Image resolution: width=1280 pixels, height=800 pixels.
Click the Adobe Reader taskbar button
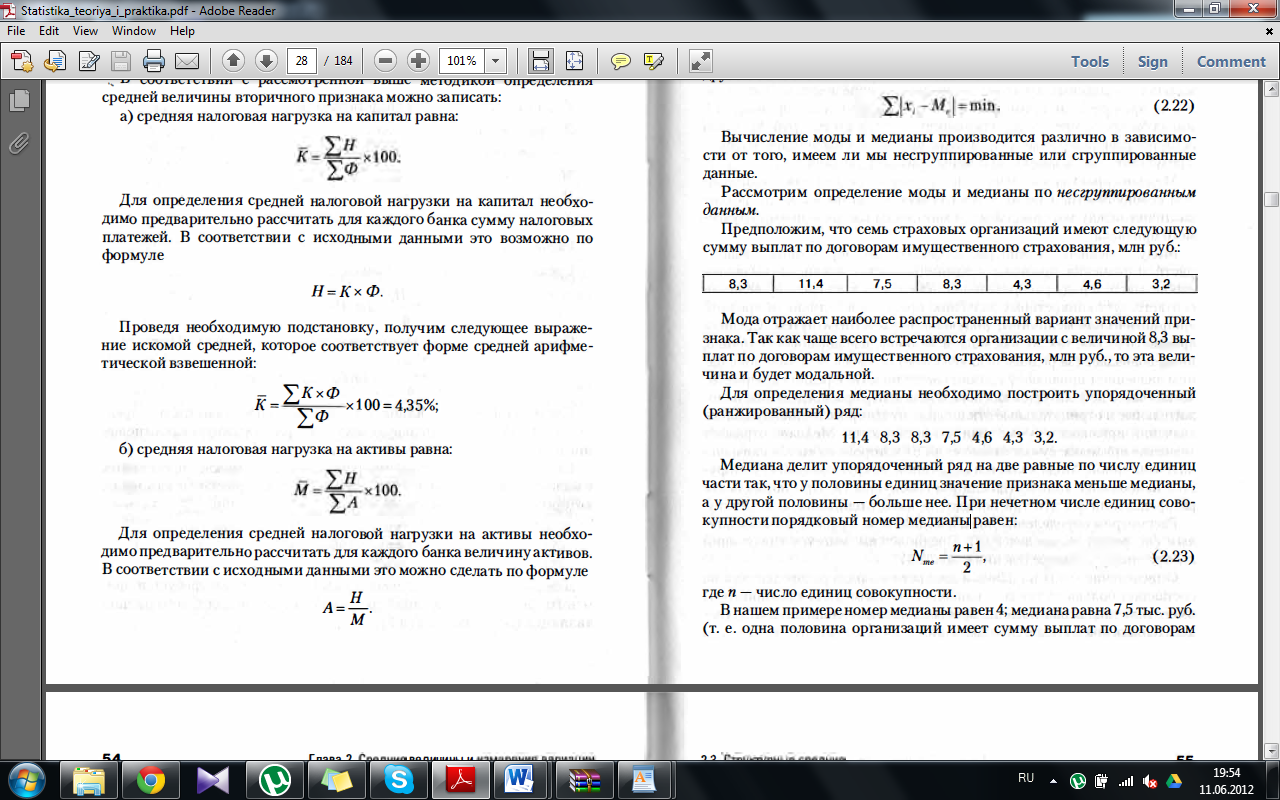click(459, 779)
